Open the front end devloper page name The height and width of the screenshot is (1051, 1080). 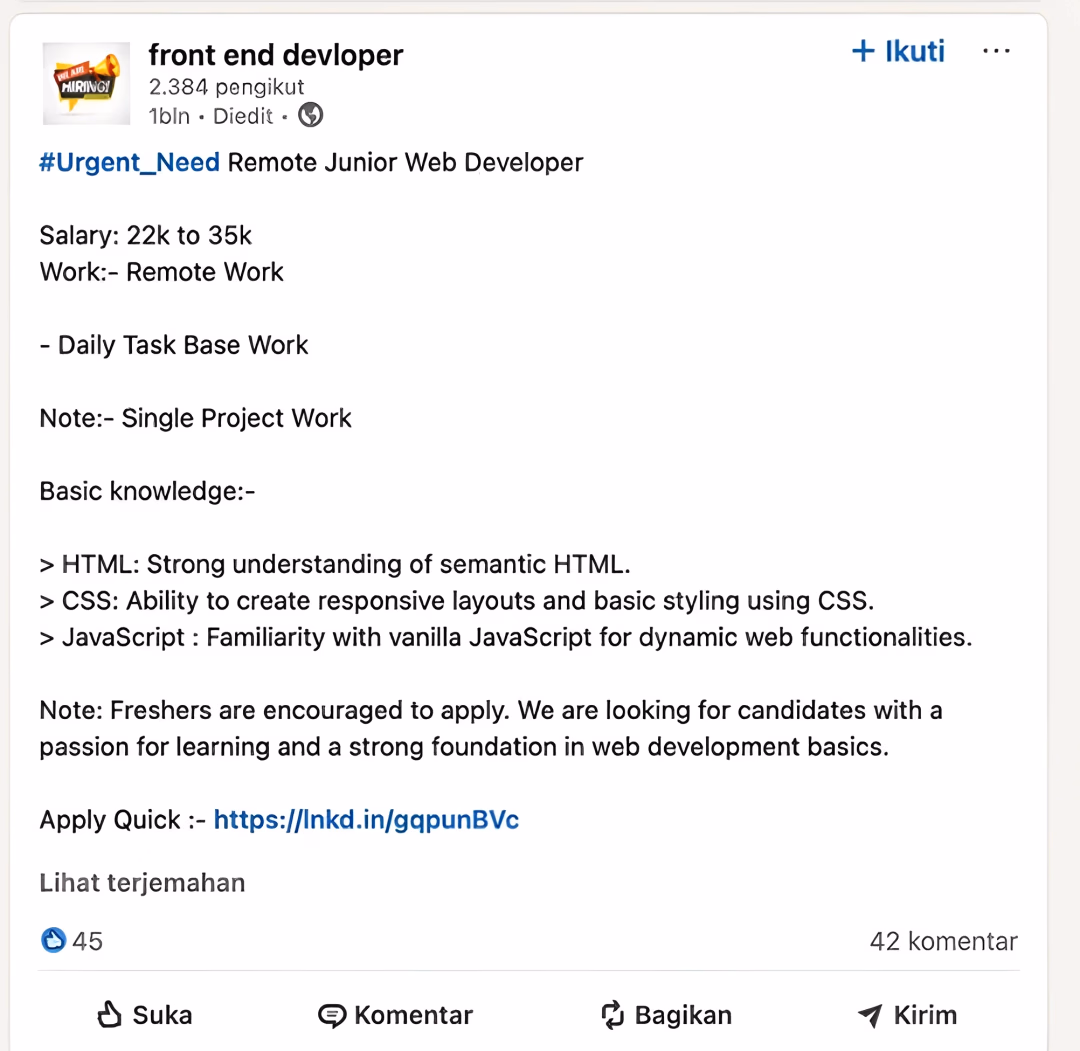click(x=276, y=55)
